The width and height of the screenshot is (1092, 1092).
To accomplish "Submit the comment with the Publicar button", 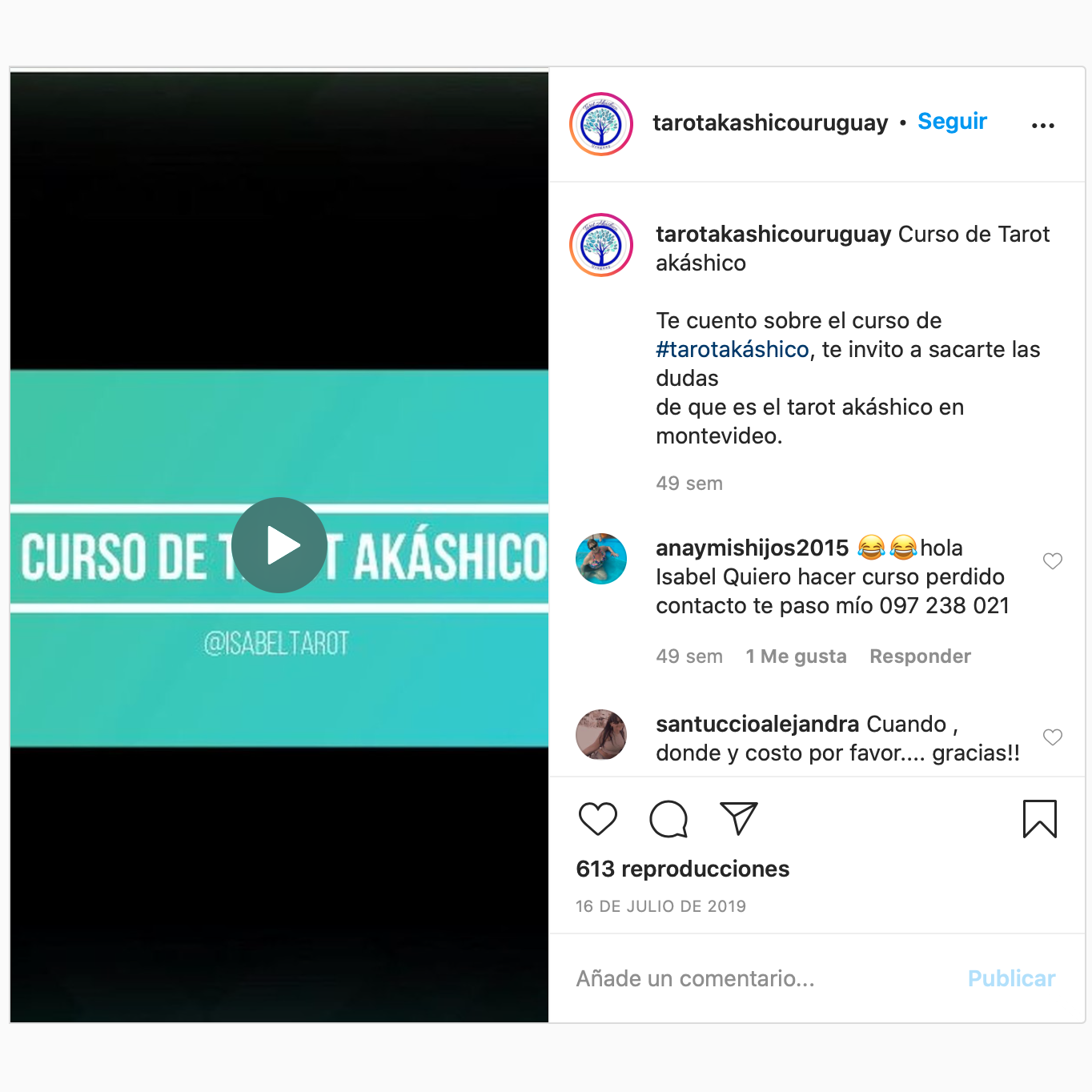I will (x=1011, y=978).
